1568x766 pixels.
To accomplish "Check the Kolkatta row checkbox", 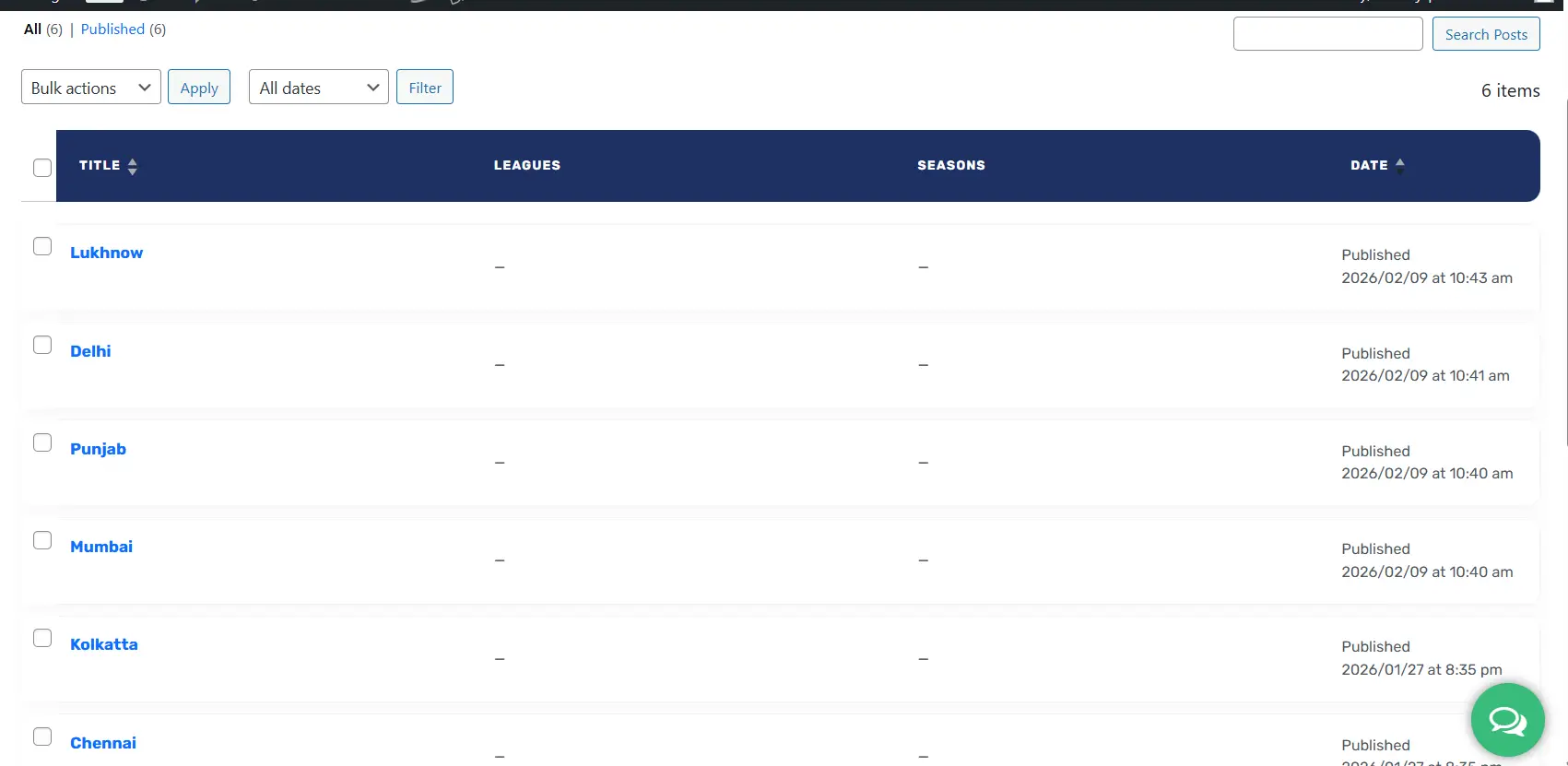I will (42, 638).
